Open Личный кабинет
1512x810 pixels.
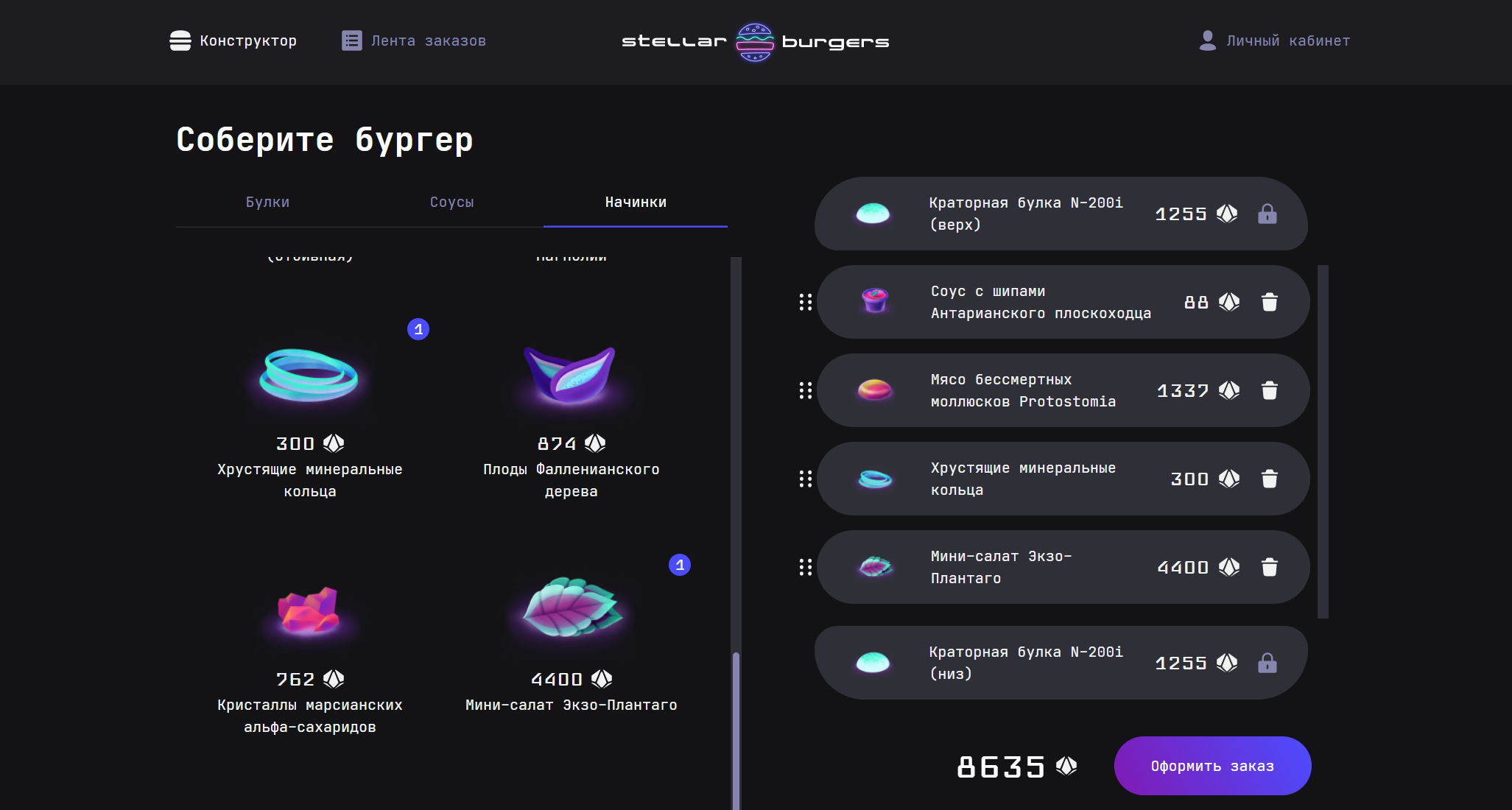point(1287,40)
